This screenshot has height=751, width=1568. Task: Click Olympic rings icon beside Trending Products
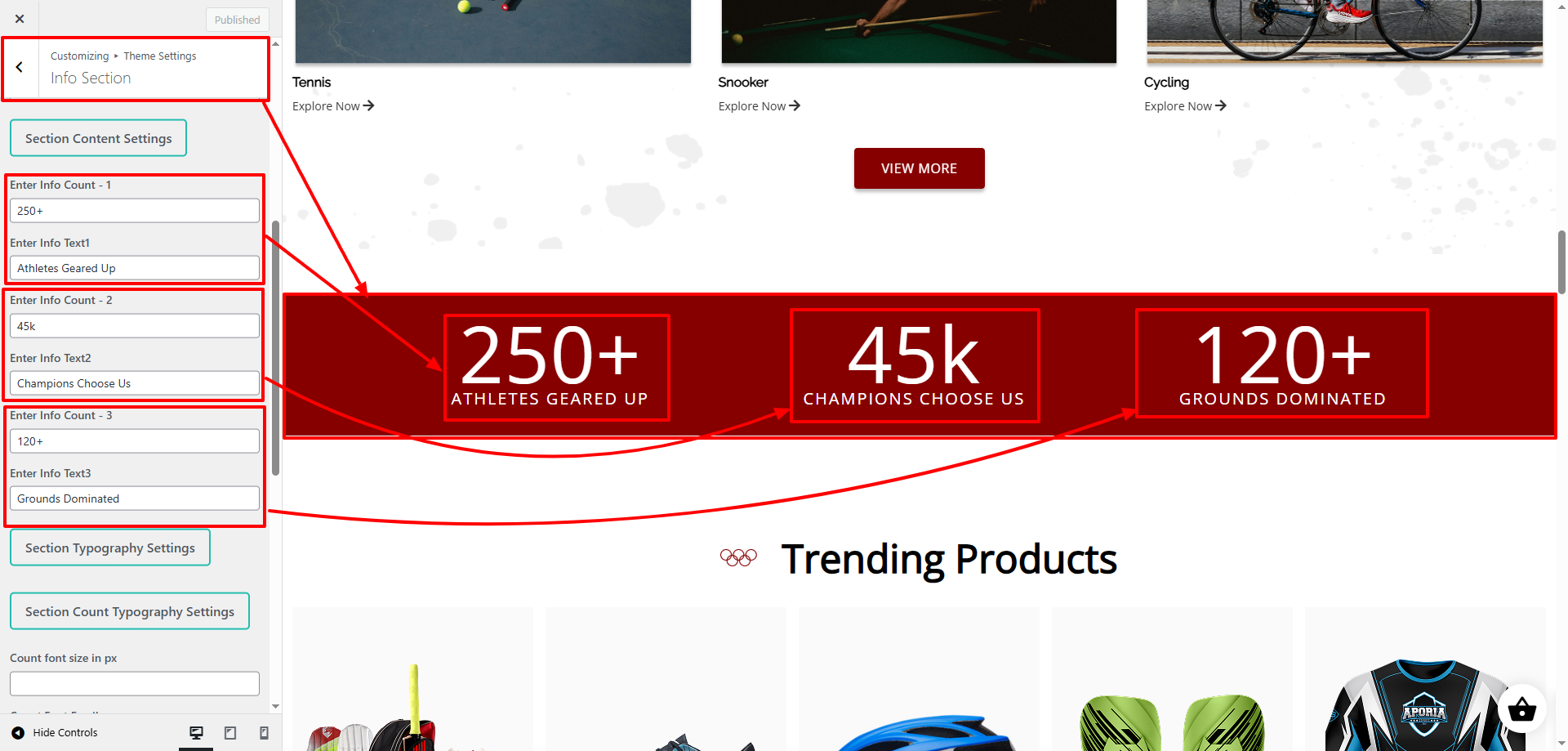pyautogui.click(x=738, y=558)
